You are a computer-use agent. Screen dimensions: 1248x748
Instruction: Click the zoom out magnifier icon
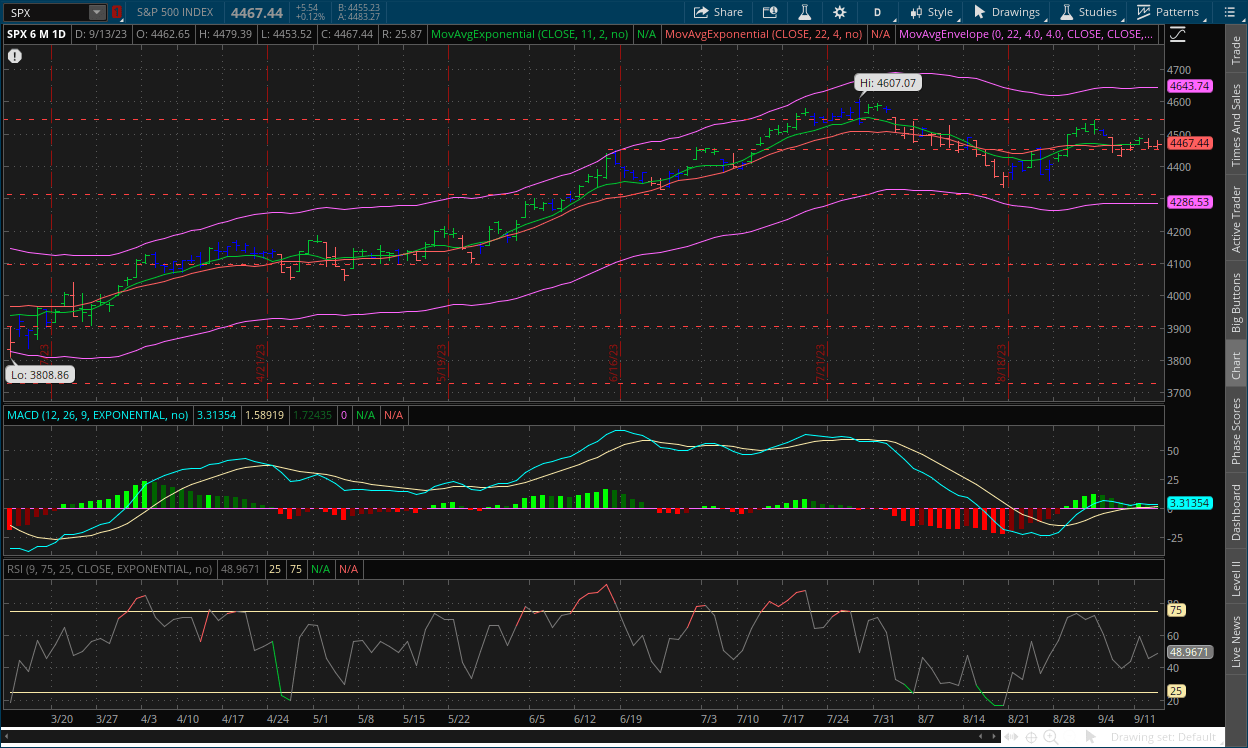click(1072, 738)
